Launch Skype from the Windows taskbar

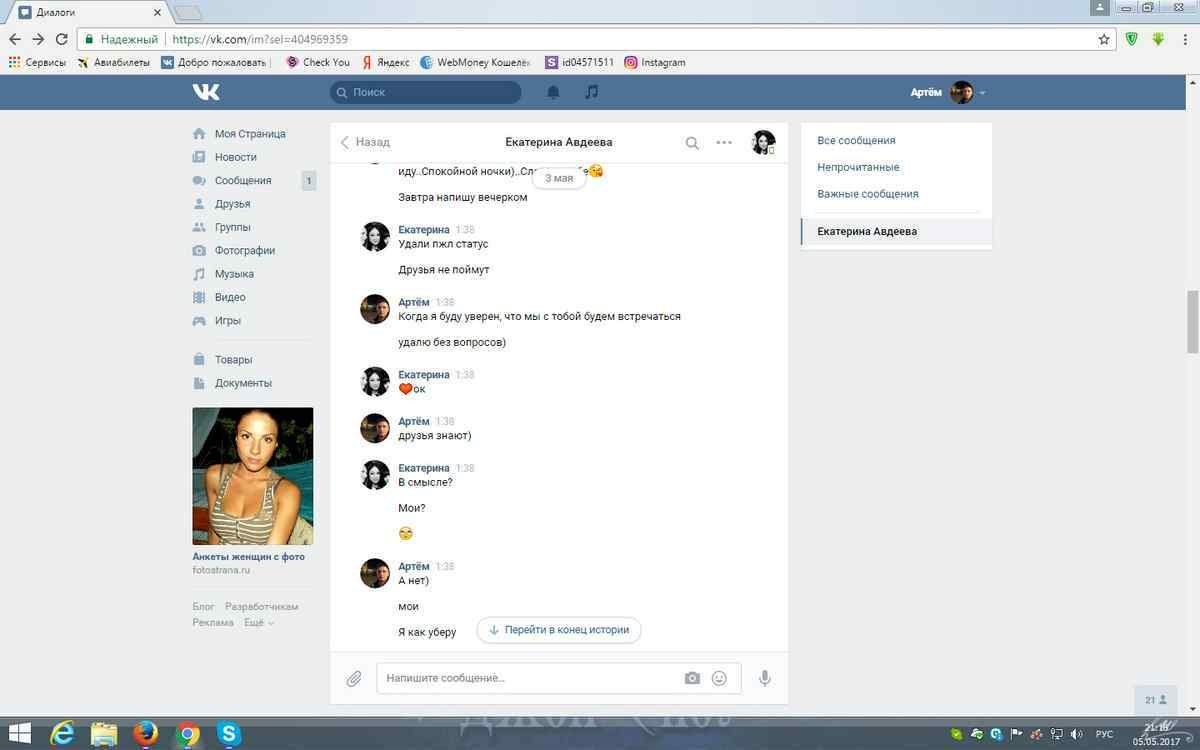pos(229,735)
